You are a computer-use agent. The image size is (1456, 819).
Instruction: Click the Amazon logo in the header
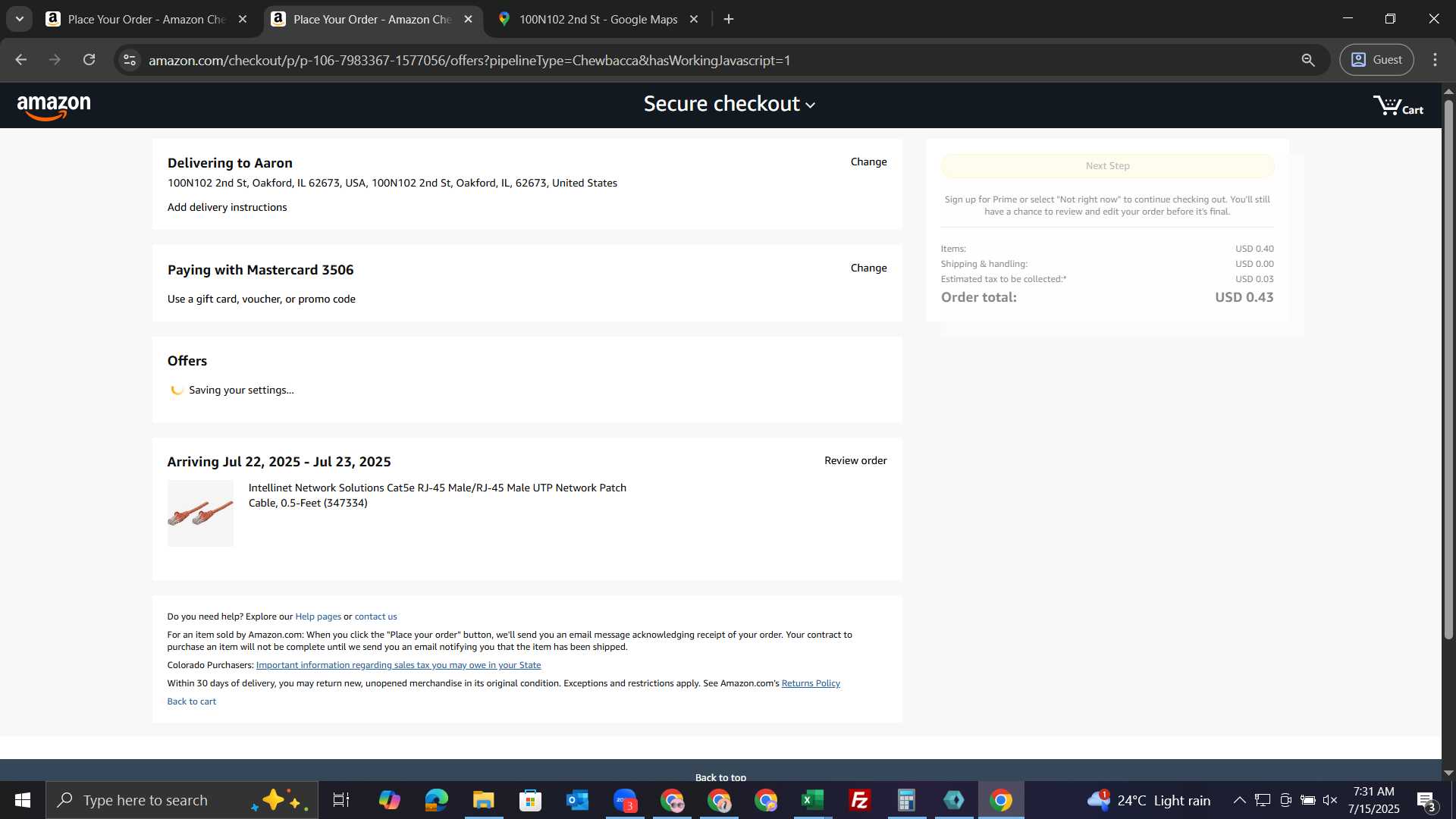[x=54, y=107]
